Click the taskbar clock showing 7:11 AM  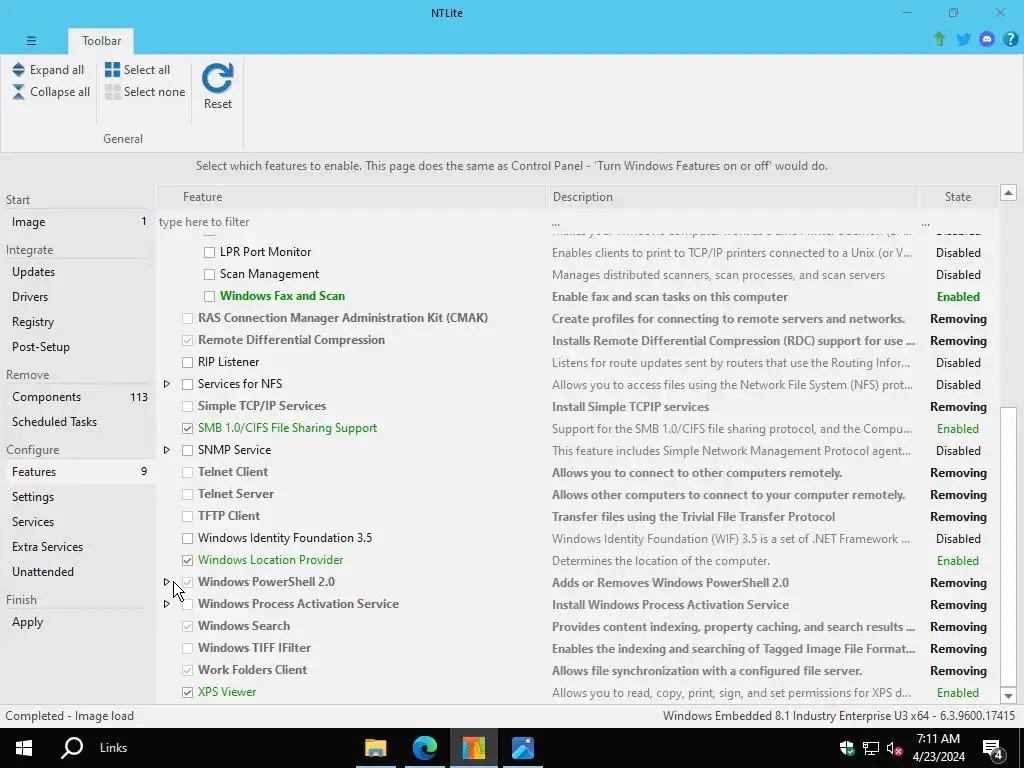(938, 748)
